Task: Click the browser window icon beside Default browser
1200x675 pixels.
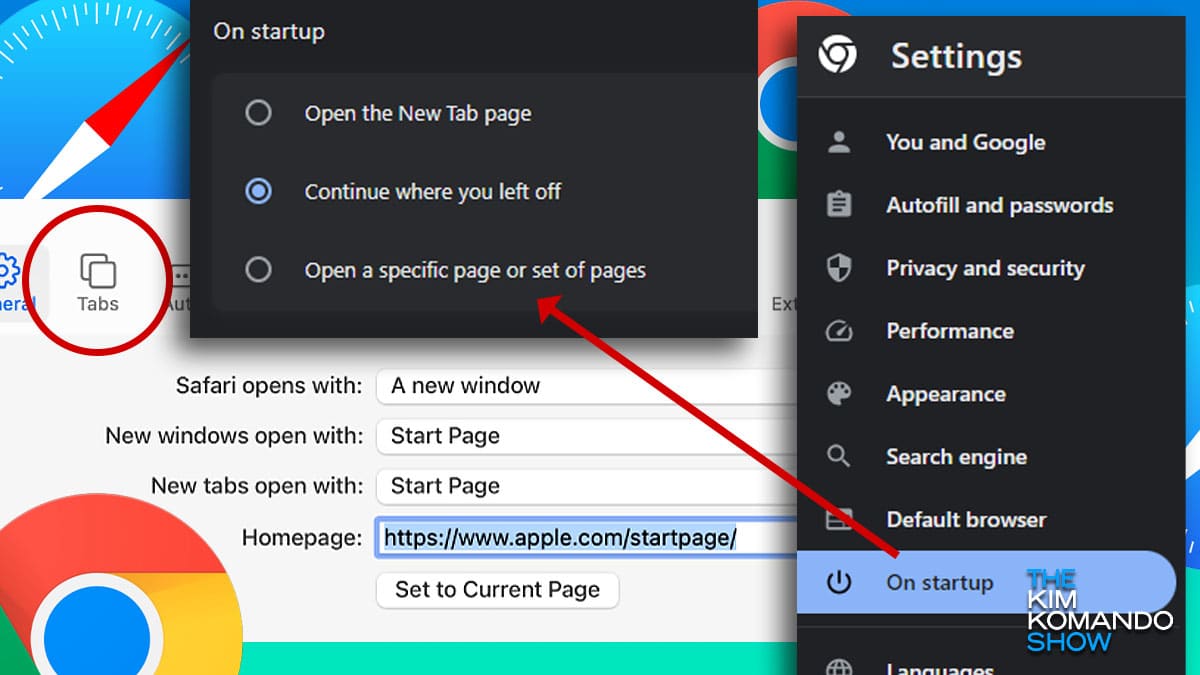Action: [838, 520]
